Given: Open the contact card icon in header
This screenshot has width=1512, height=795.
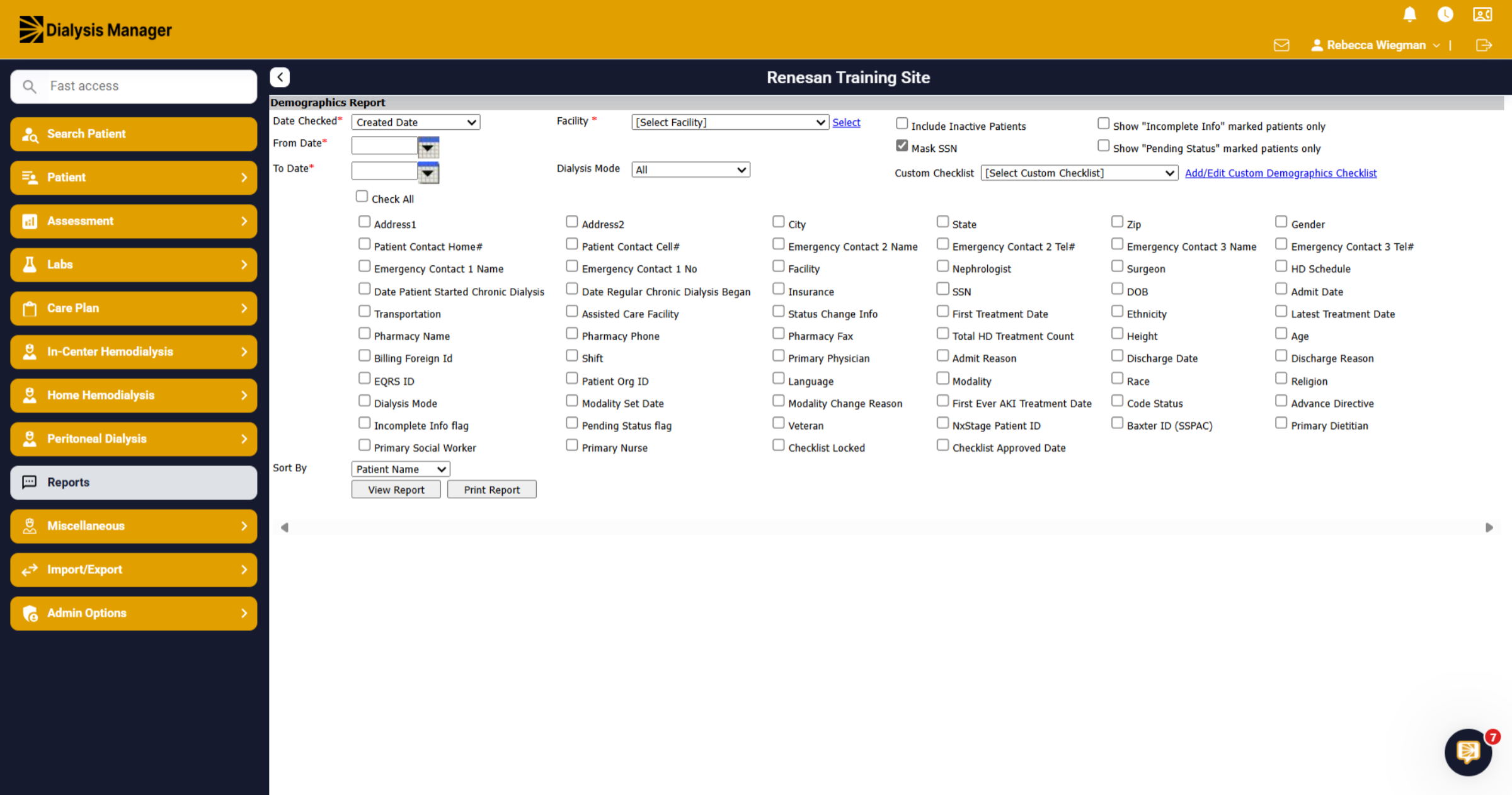Looking at the screenshot, I should (x=1482, y=14).
